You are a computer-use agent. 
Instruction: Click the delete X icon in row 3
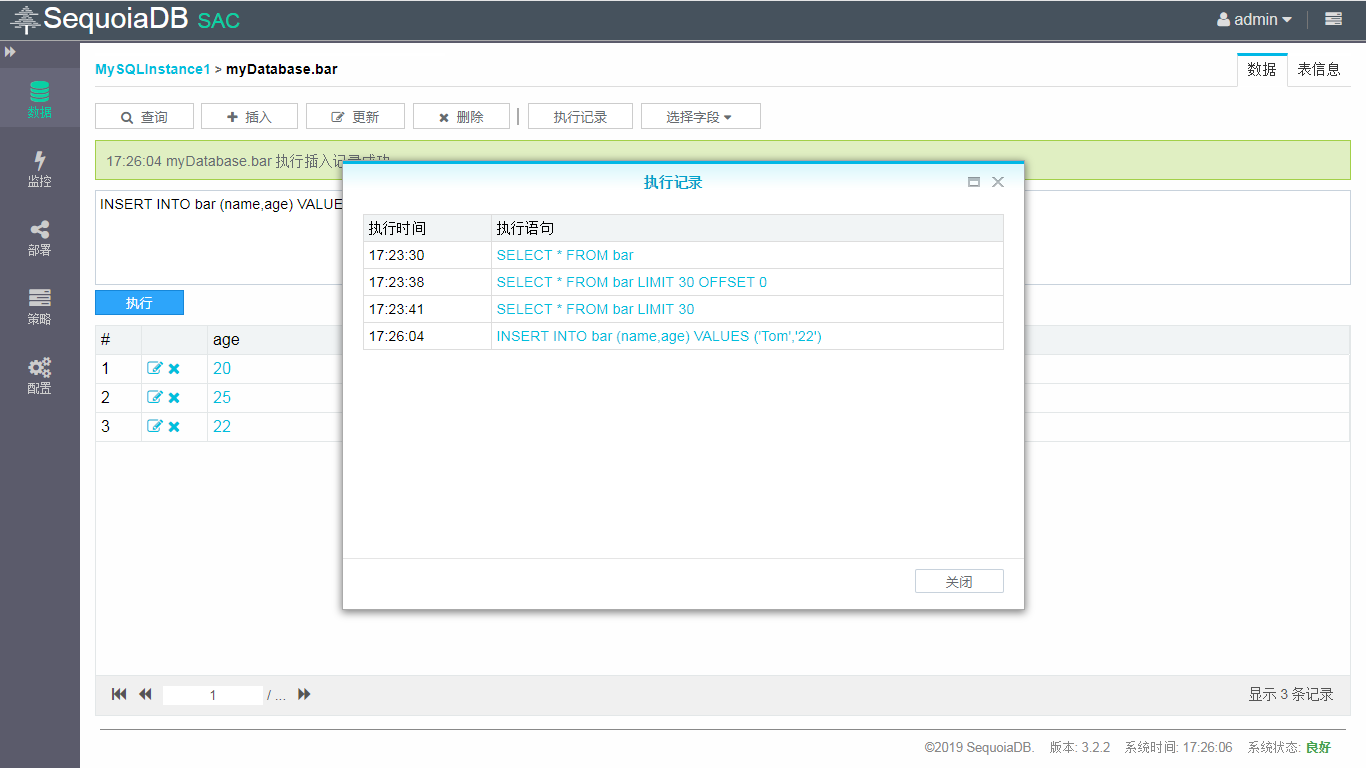click(x=174, y=427)
